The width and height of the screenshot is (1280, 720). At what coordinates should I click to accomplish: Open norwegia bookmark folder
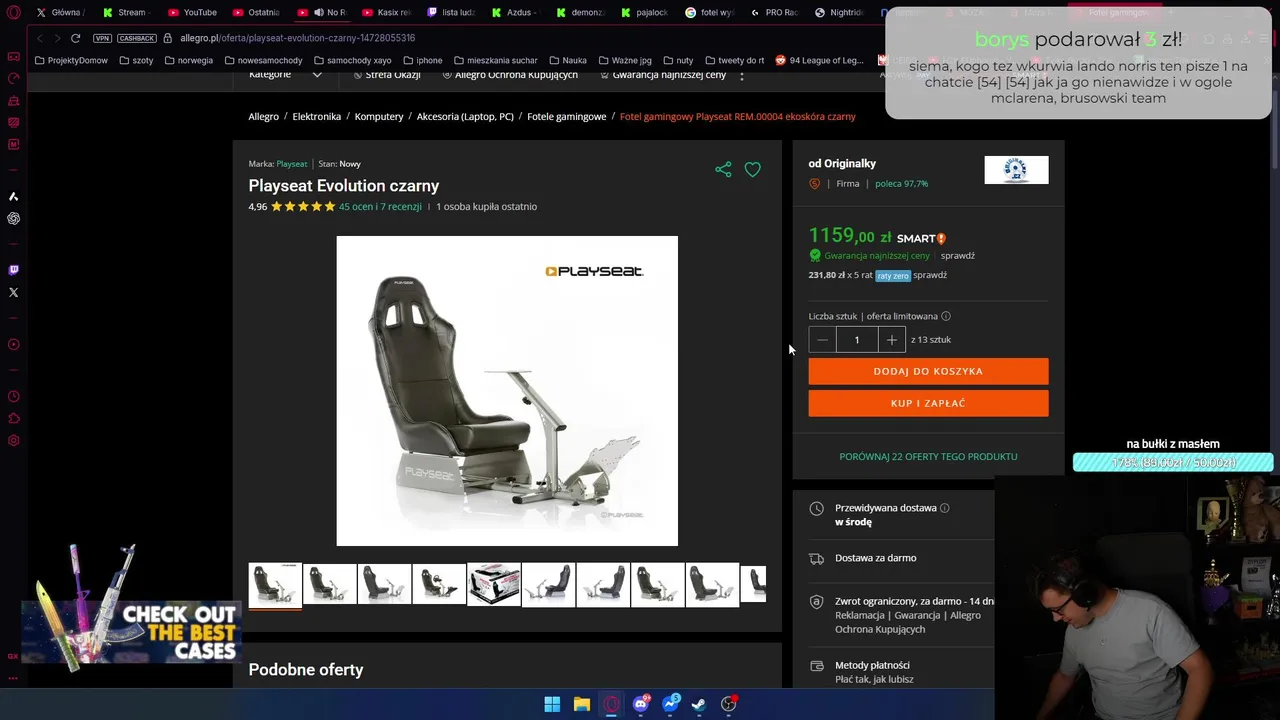pyautogui.click(x=188, y=60)
